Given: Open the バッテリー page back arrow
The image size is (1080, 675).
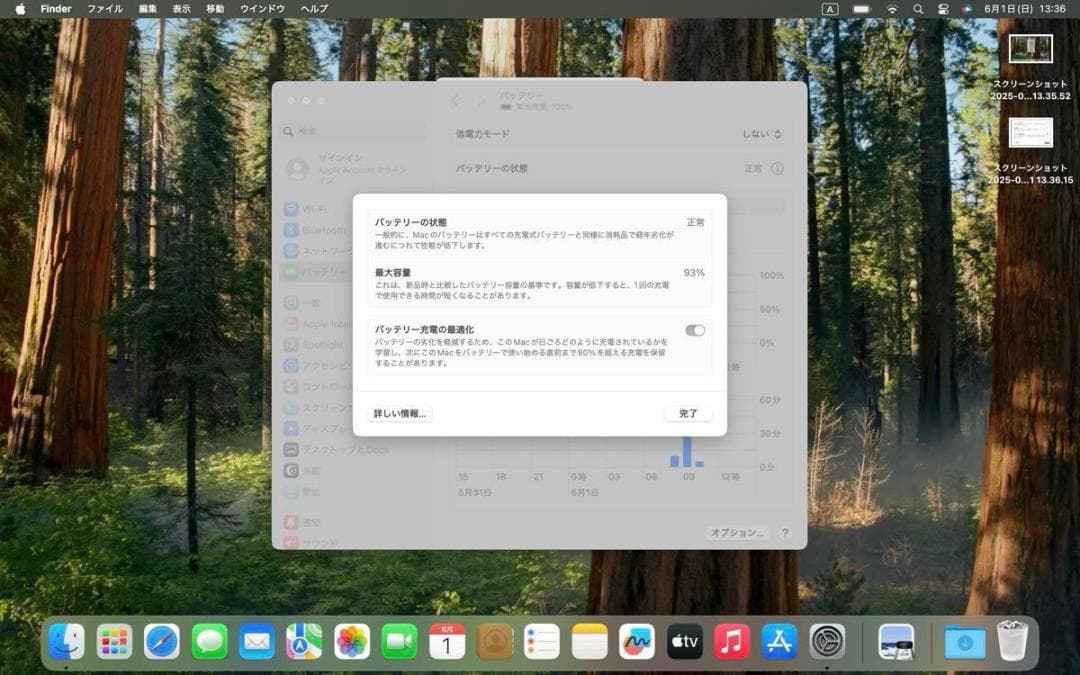Looking at the screenshot, I should pyautogui.click(x=454, y=99).
